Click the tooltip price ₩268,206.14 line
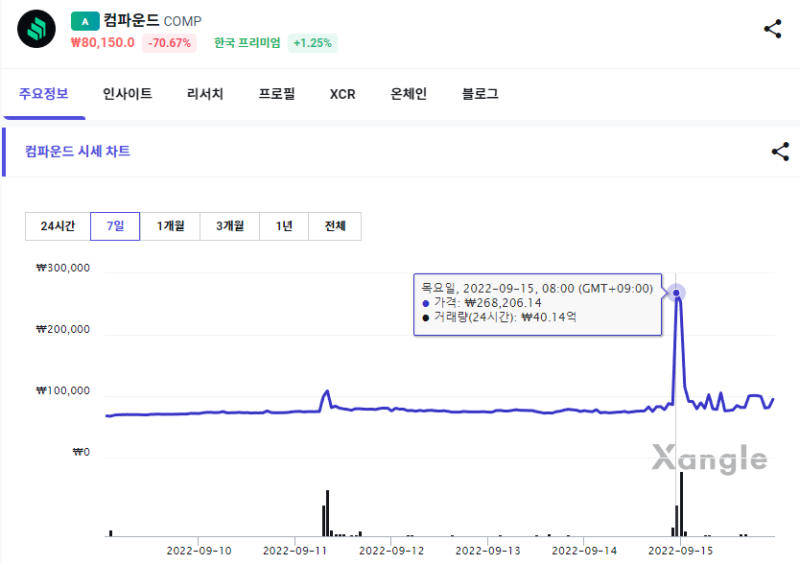Screen dimensions: 800x565 pos(482,303)
